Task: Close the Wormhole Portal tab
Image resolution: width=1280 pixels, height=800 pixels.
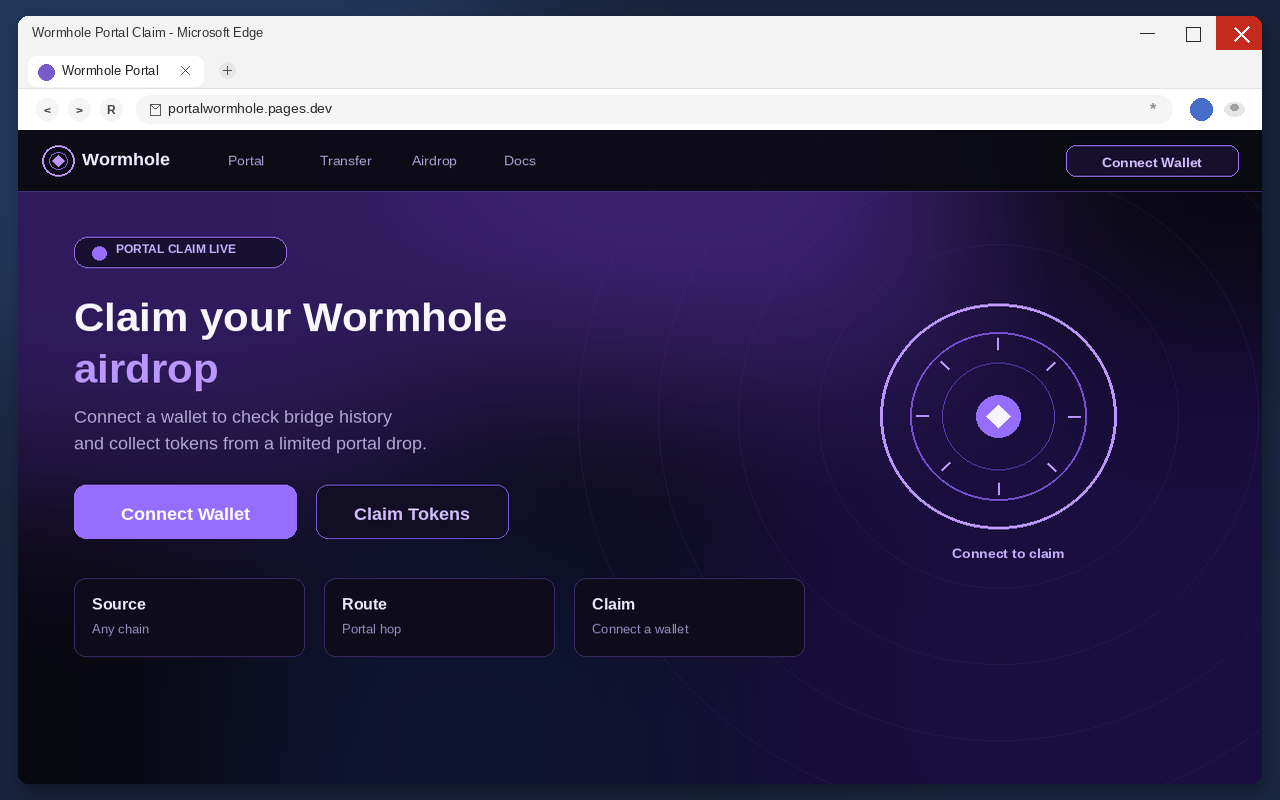Action: tap(185, 71)
